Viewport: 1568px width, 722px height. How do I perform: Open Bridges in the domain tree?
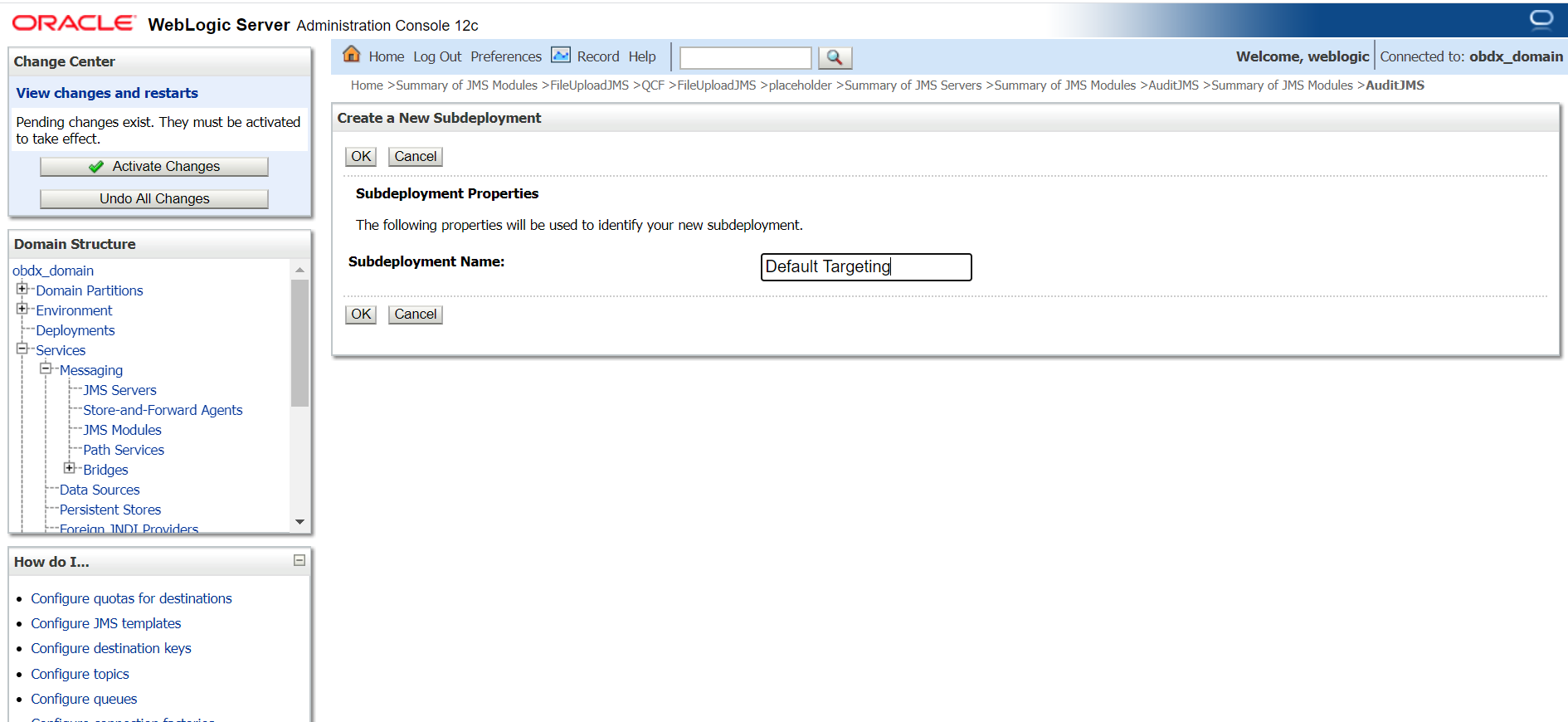(105, 470)
